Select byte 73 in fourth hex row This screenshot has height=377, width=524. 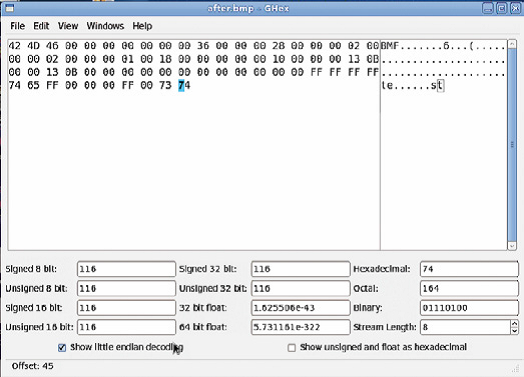coord(165,85)
